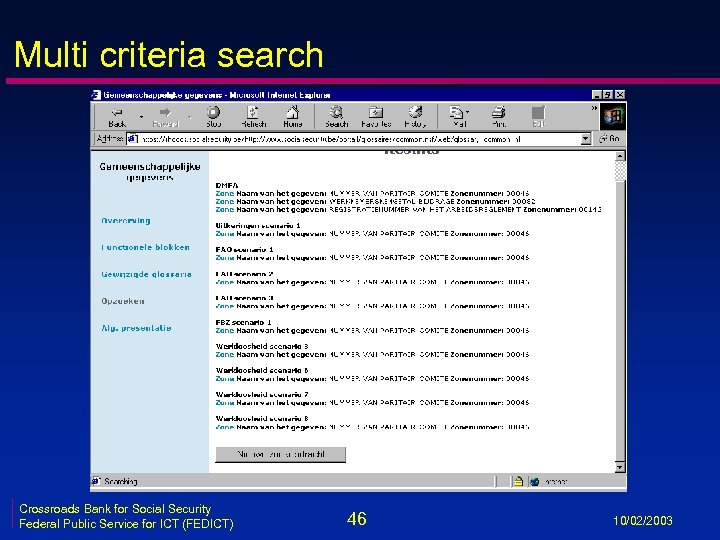
Task: Click the scrollbar up arrow
Action: click(620, 156)
